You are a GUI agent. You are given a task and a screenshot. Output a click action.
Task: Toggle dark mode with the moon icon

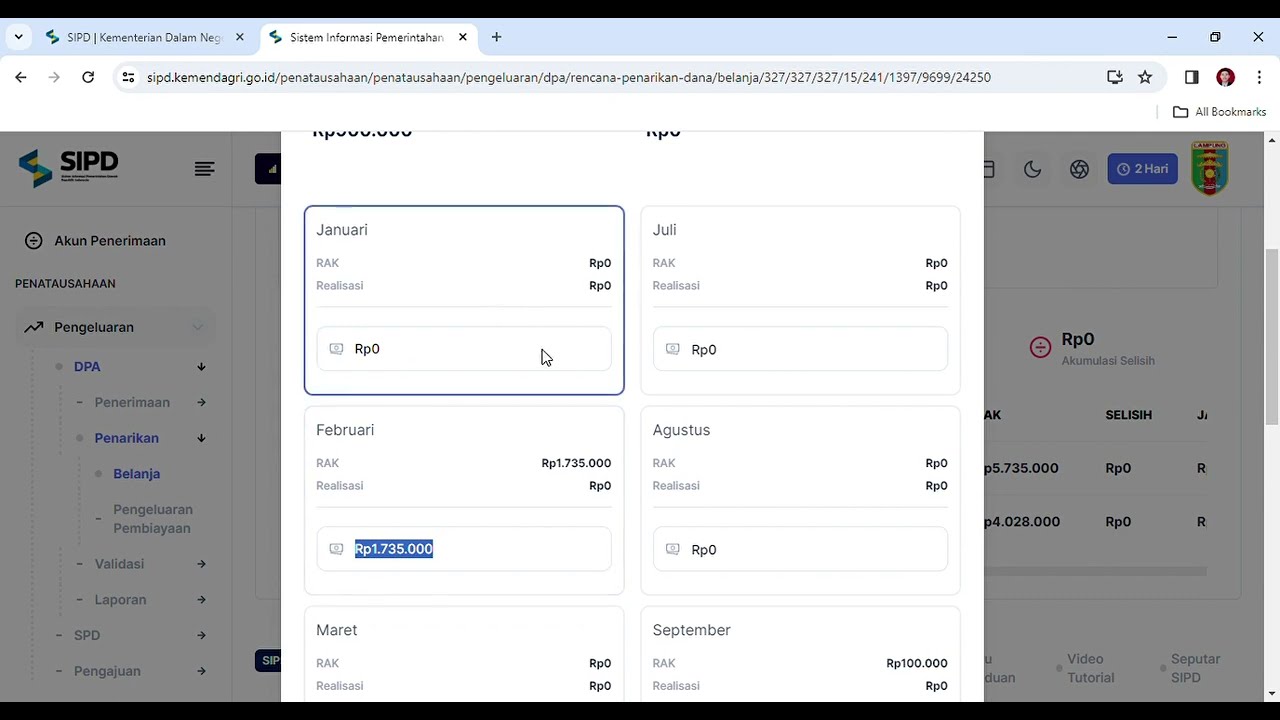tap(1032, 169)
